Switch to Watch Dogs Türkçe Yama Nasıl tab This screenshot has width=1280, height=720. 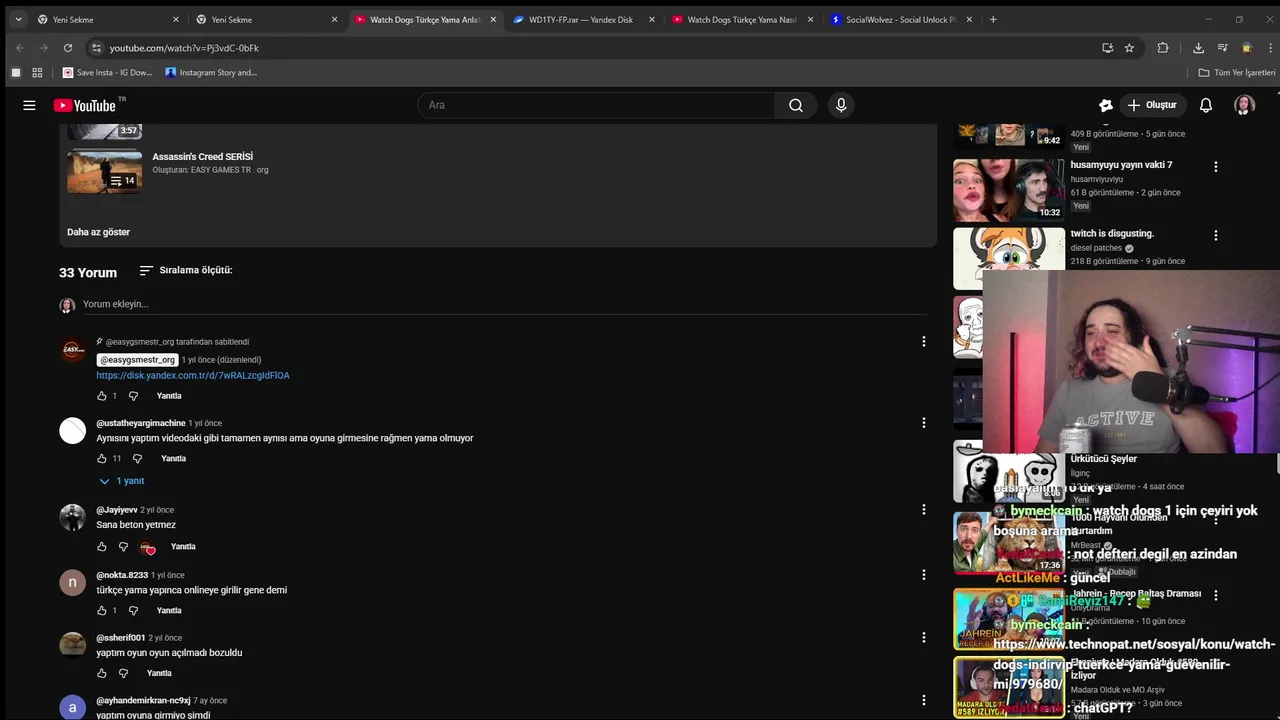click(x=741, y=19)
